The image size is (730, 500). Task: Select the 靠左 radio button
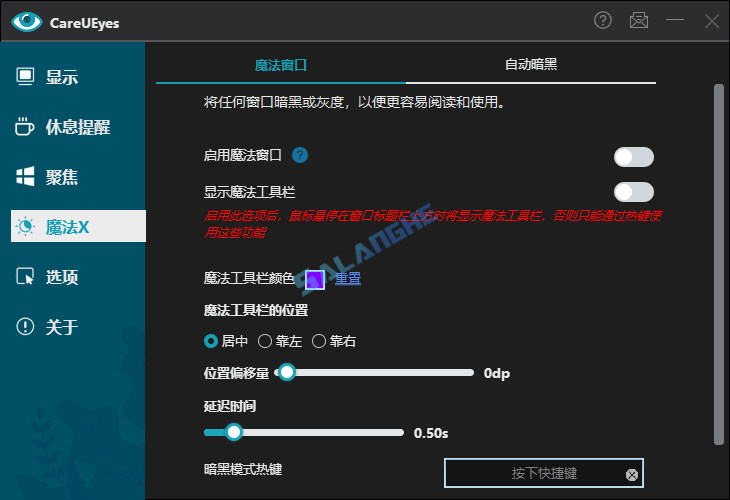[265, 341]
